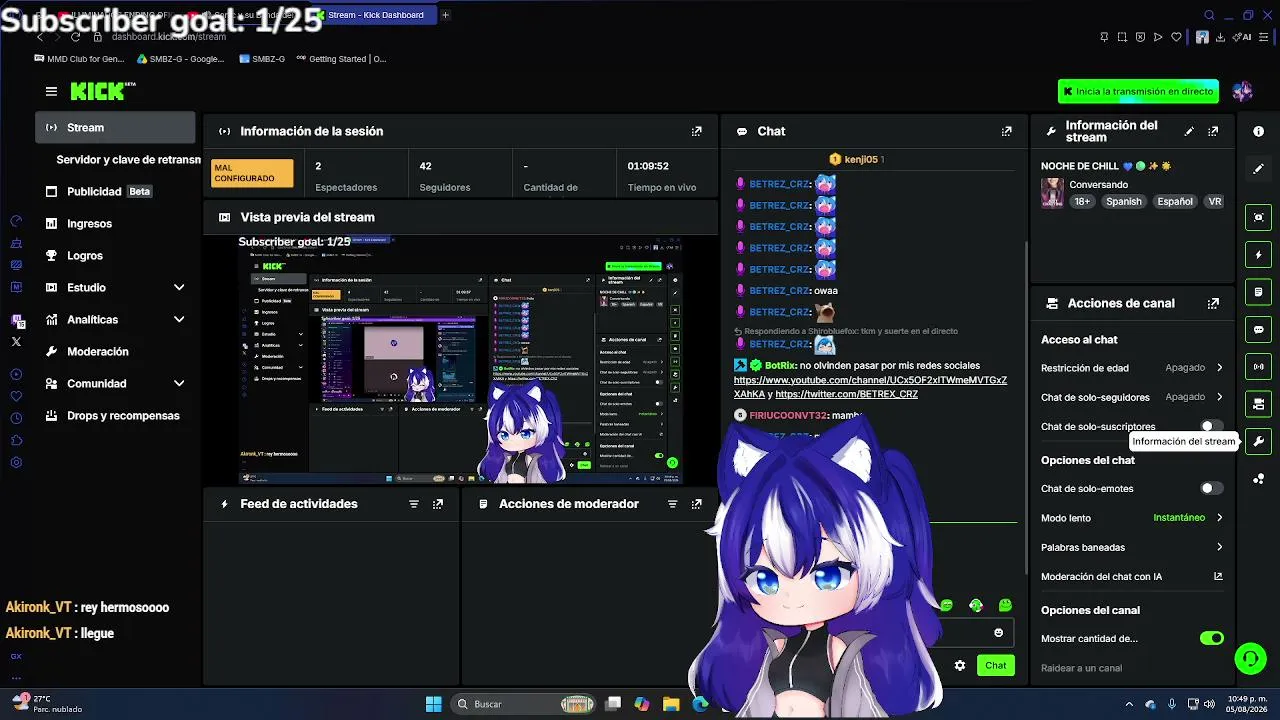
Task: Pop out the Información de la sesión panel
Action: coord(697,131)
